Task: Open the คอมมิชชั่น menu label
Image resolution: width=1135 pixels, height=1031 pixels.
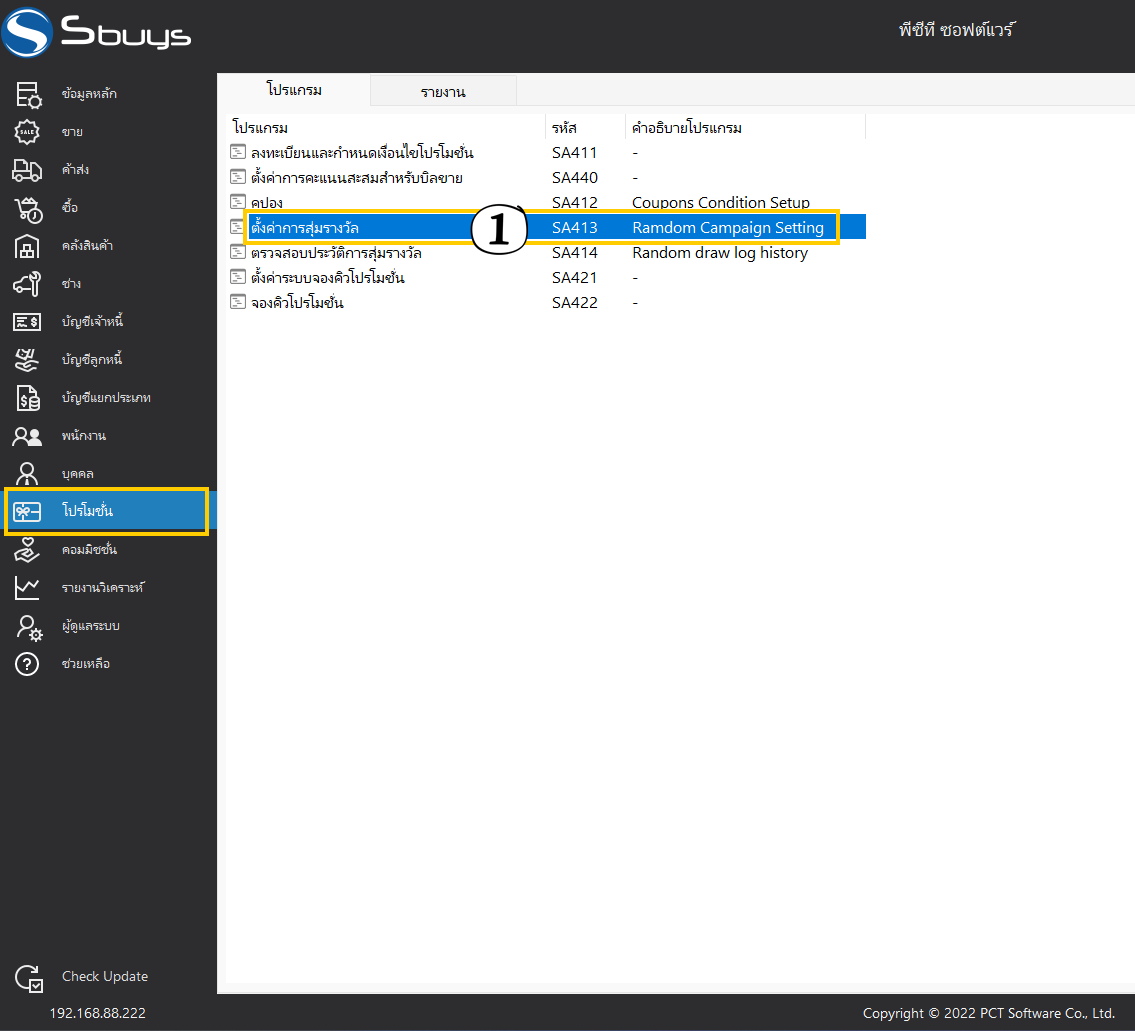Action: [x=89, y=550]
